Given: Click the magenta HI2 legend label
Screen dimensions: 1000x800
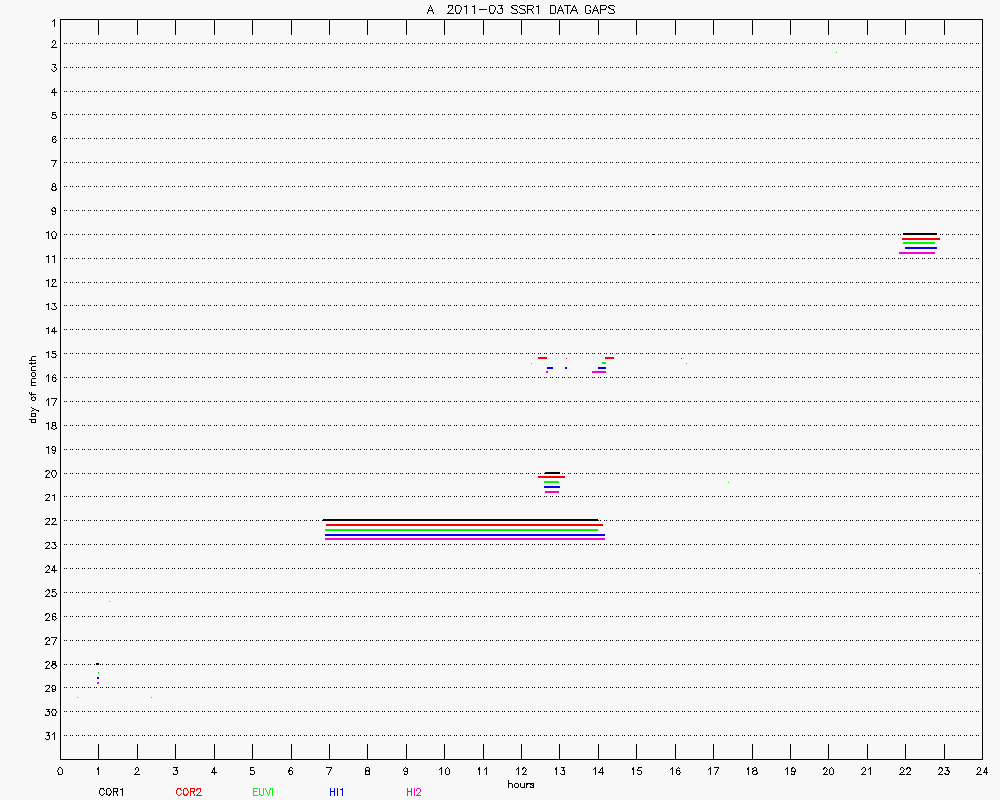Looking at the screenshot, I should [413, 792].
